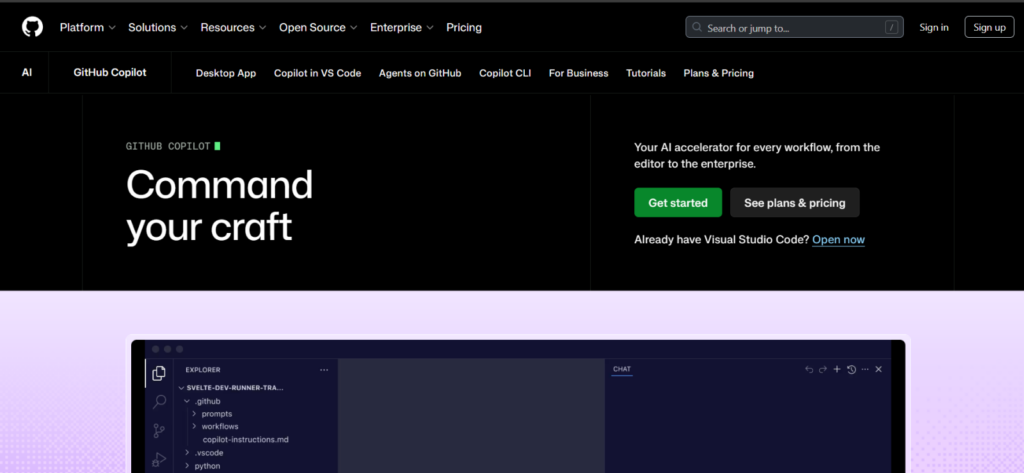Expand the Platform dropdown menu
The width and height of the screenshot is (1024, 473).
point(88,27)
